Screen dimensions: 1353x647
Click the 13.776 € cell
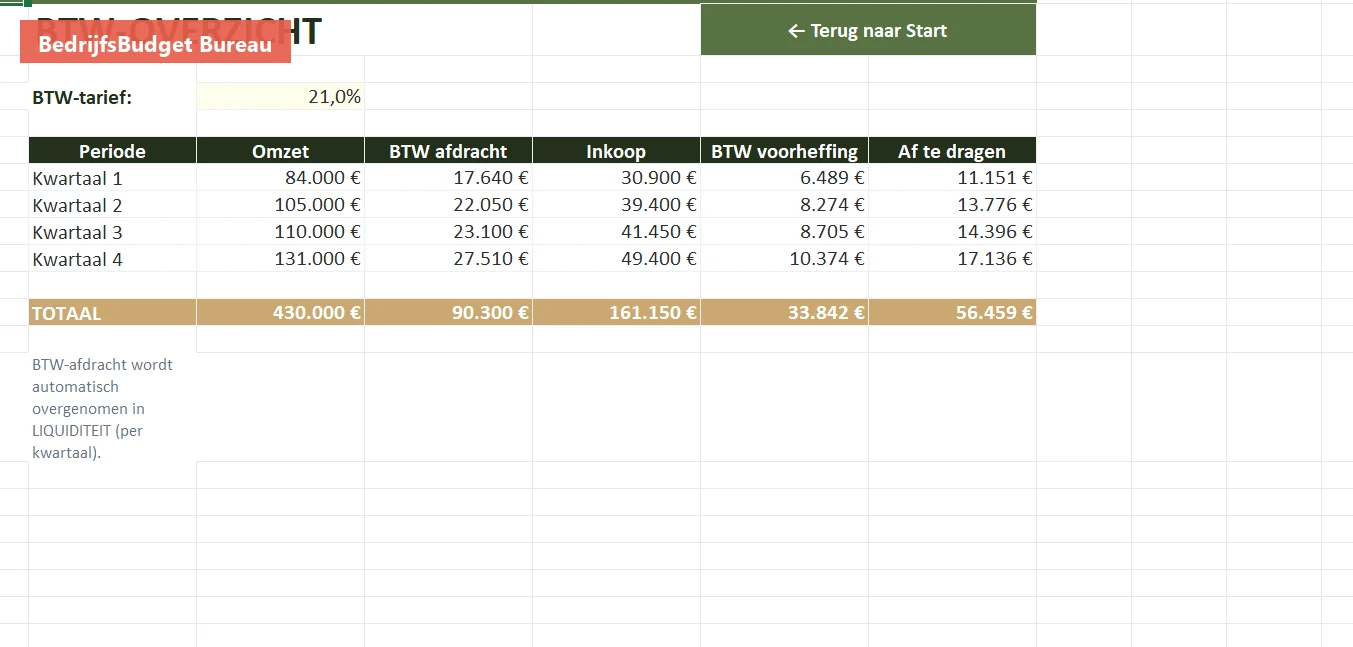coord(952,205)
